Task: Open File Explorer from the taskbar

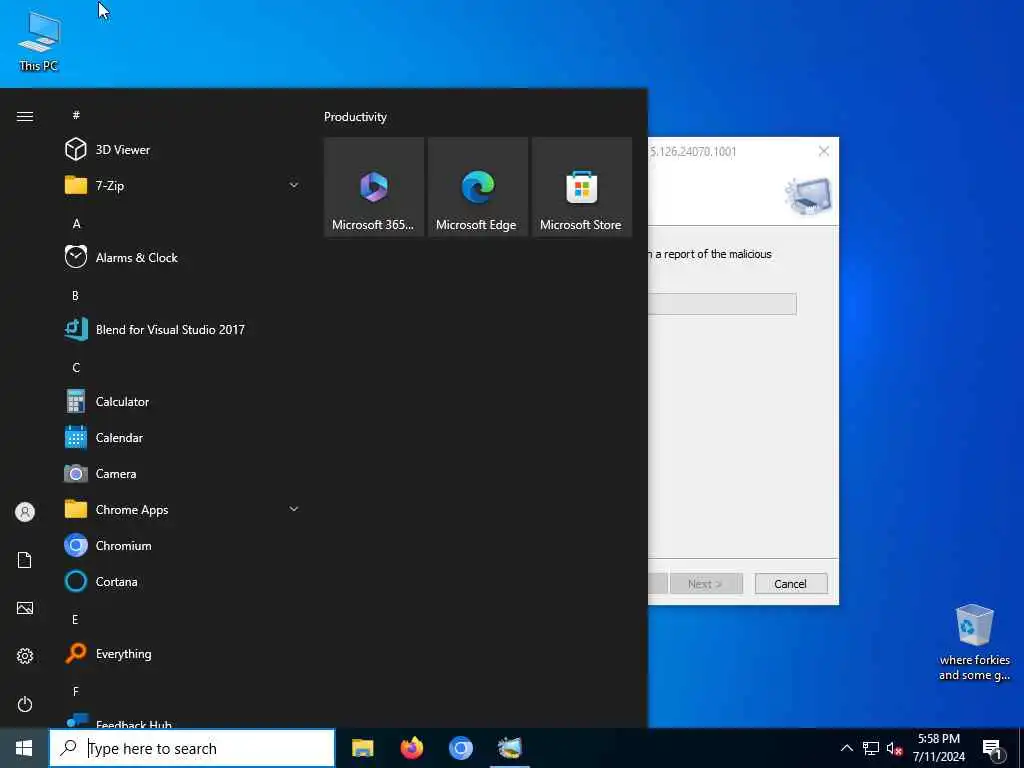Action: (362, 748)
